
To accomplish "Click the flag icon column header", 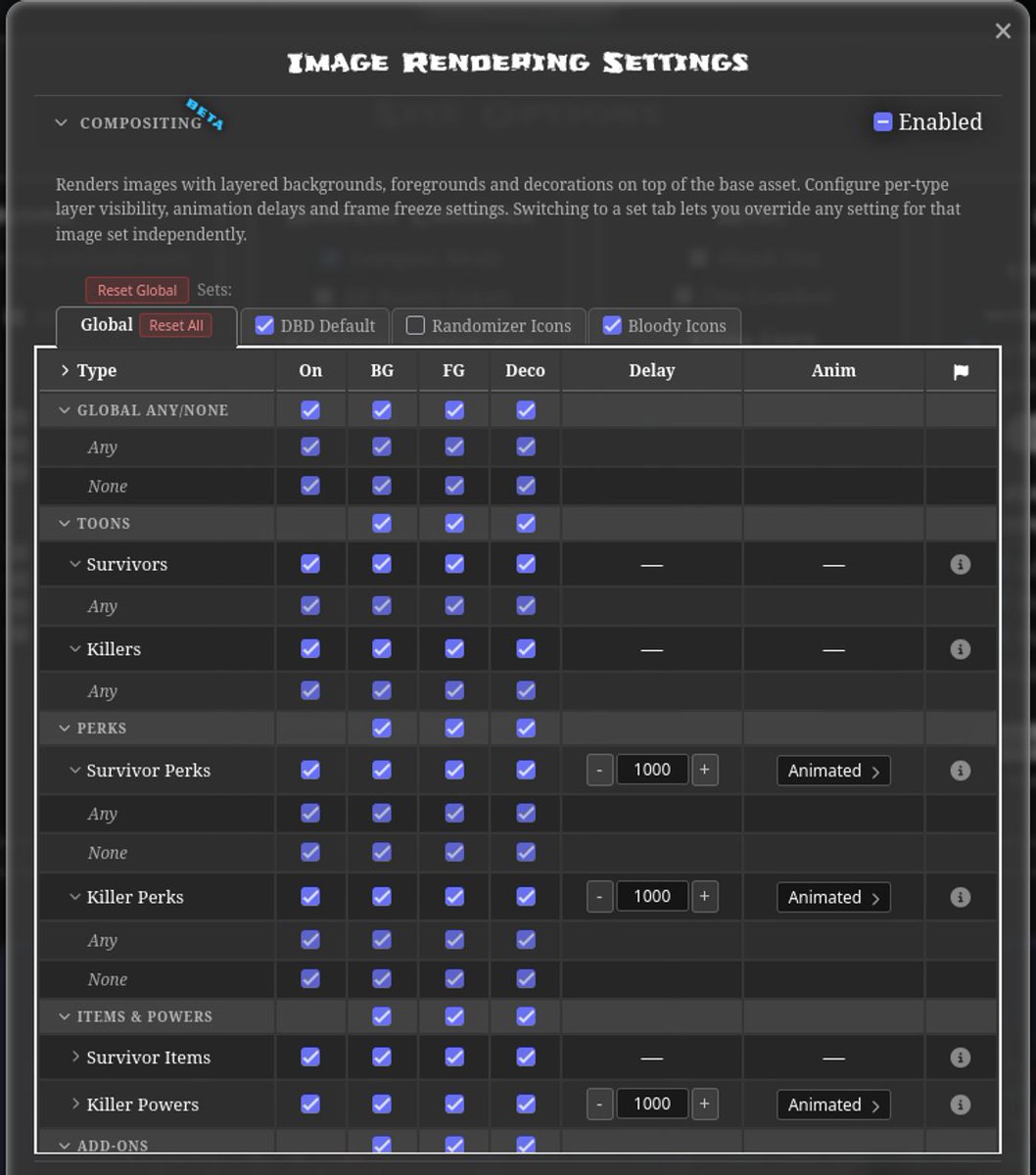I will coord(961,371).
